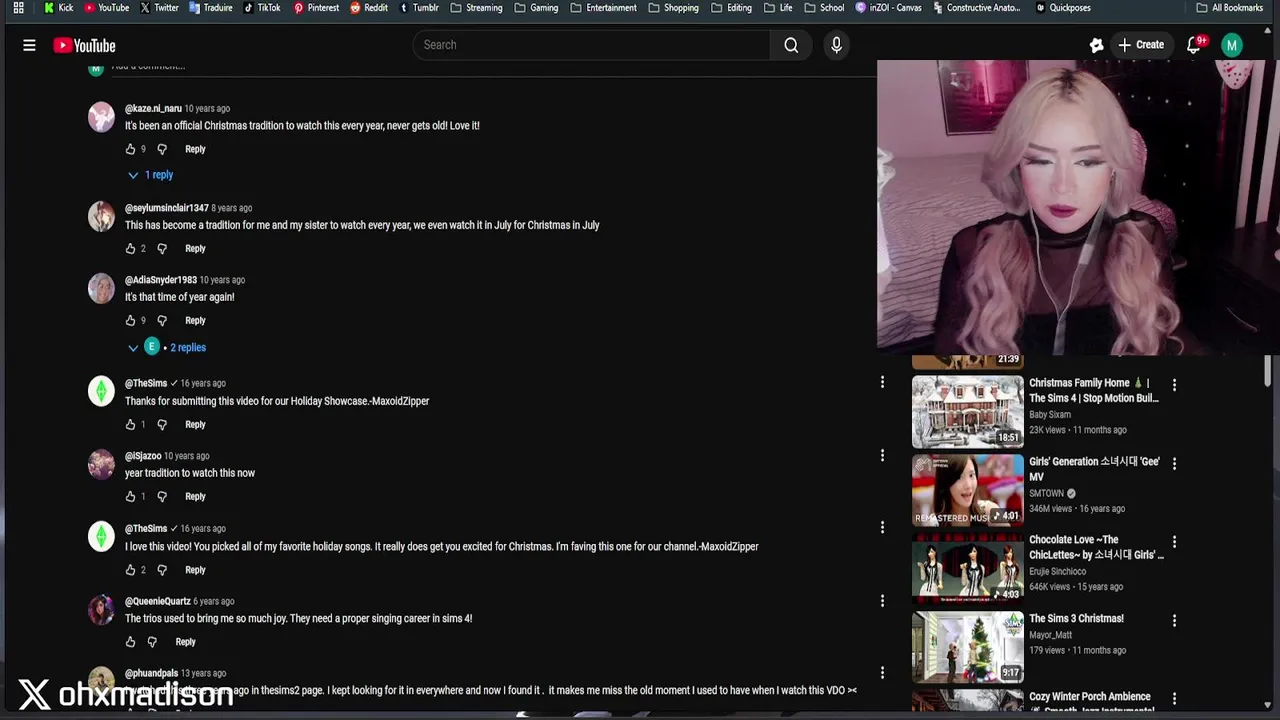This screenshot has width=1280, height=720.
Task: Open the Gaming bookmarks folder
Action: 537,8
